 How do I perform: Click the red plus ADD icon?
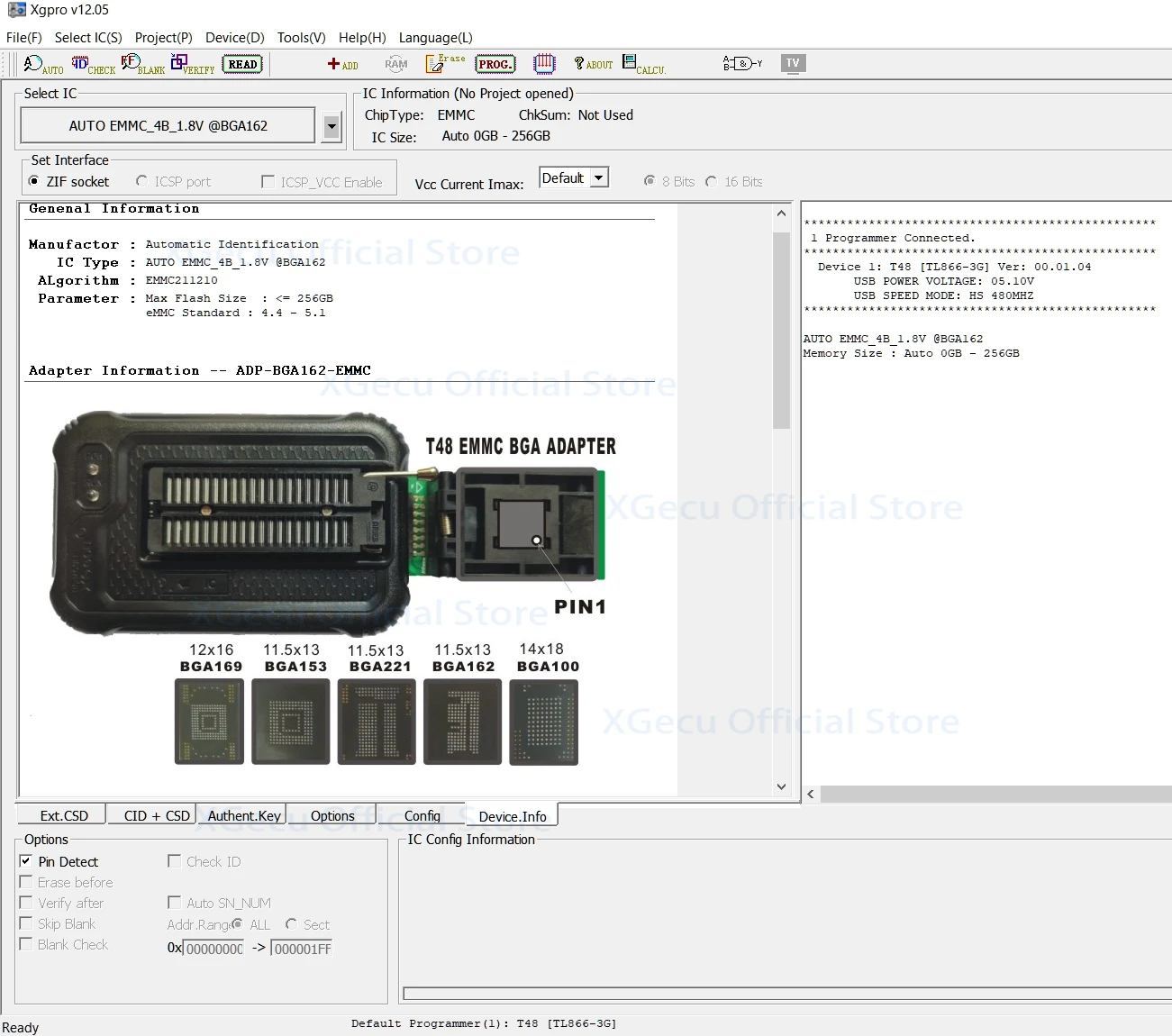coord(342,64)
